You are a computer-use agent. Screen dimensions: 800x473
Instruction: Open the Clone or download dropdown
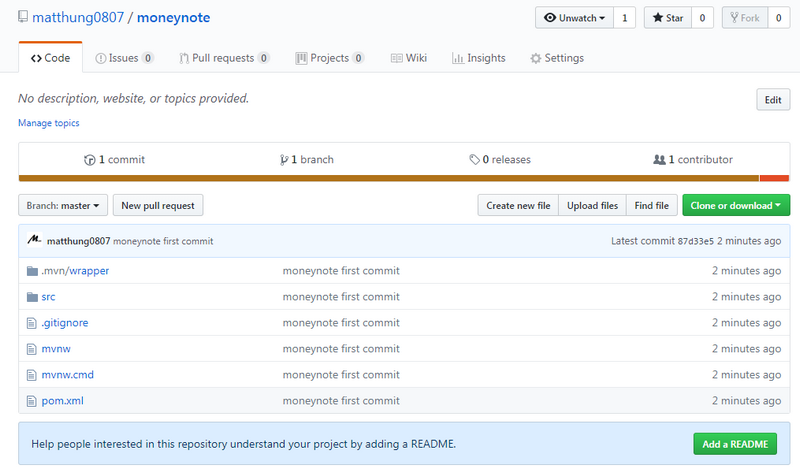(x=736, y=206)
